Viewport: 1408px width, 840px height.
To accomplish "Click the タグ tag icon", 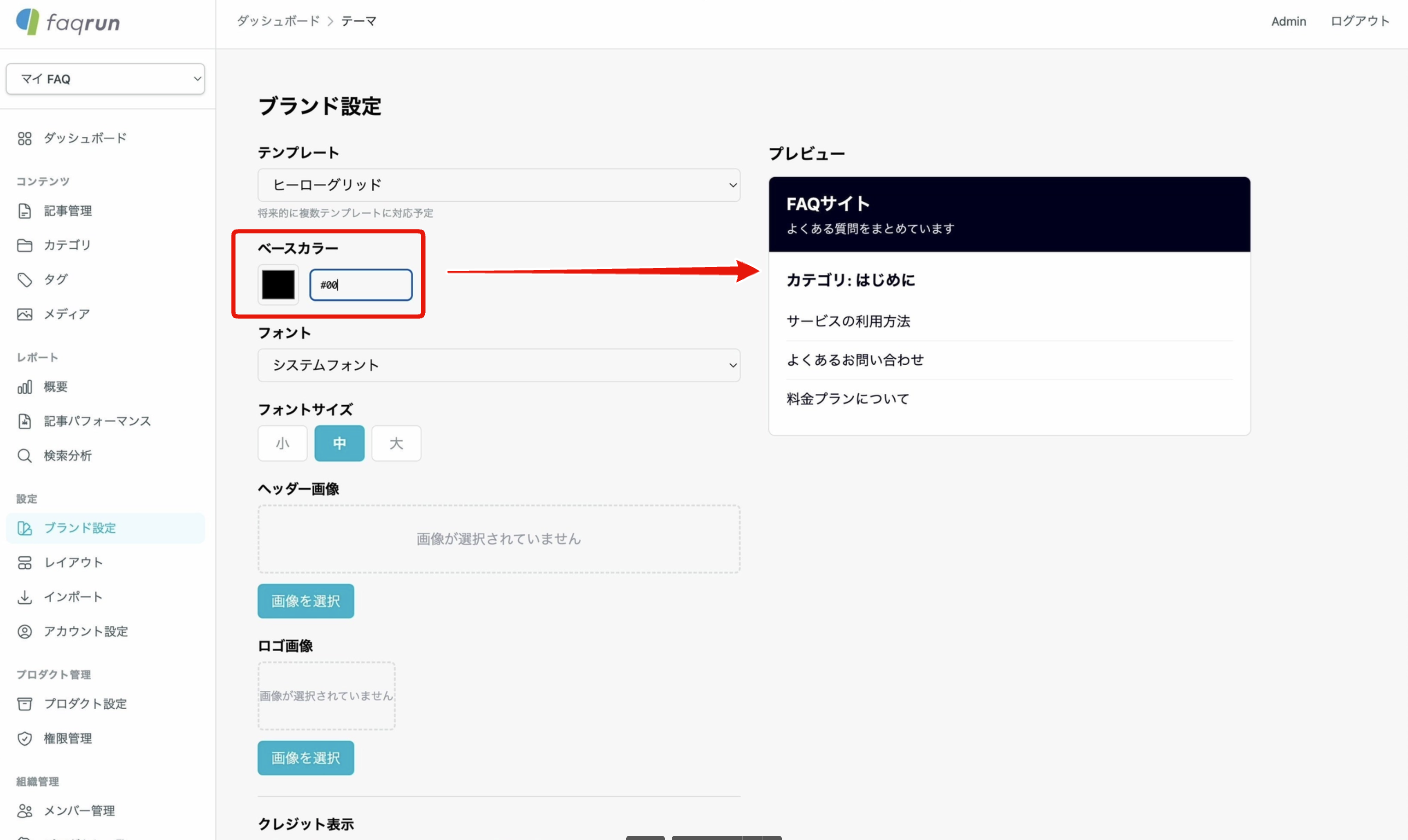I will (24, 280).
